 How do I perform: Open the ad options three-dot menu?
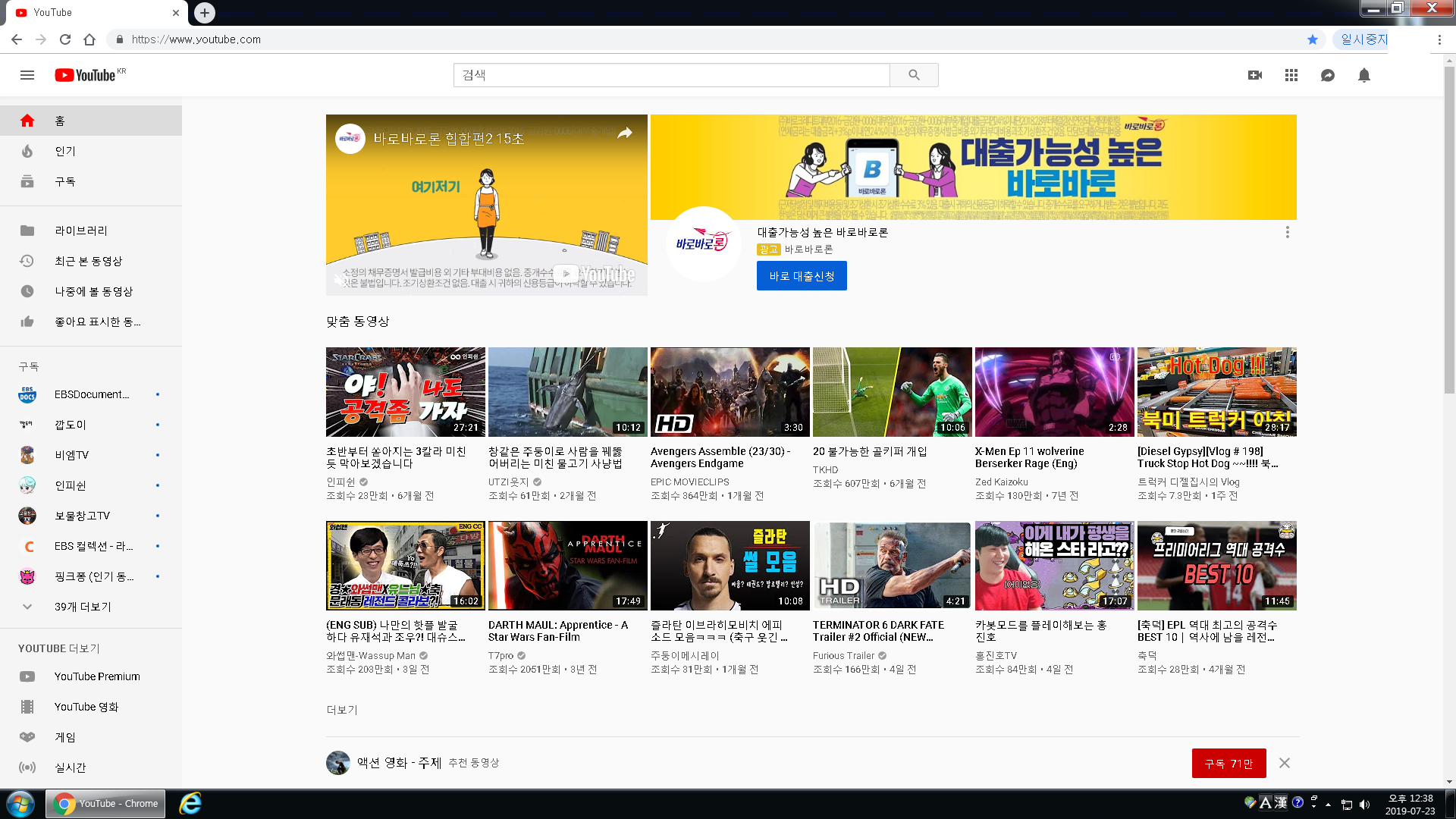click(1287, 232)
